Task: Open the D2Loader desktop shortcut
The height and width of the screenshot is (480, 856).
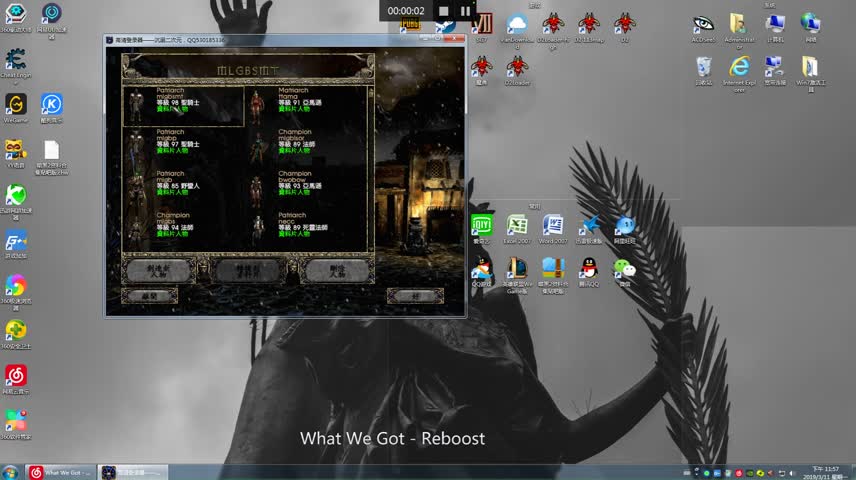Action: click(x=517, y=71)
